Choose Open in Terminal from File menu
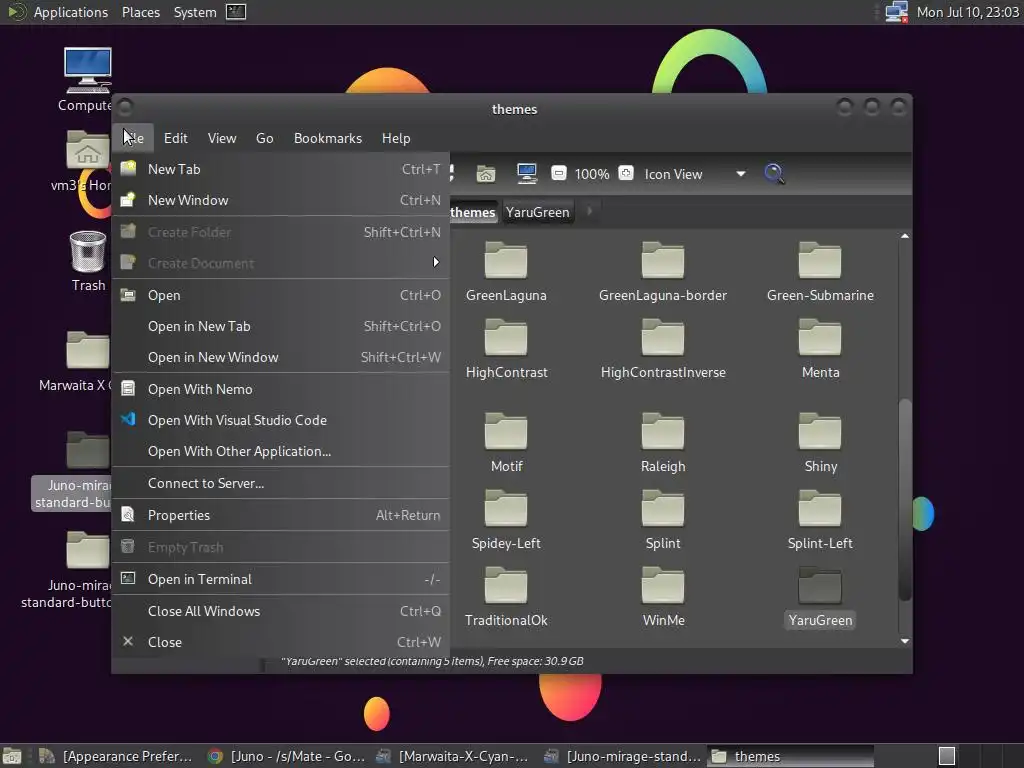1024x768 pixels. point(200,579)
